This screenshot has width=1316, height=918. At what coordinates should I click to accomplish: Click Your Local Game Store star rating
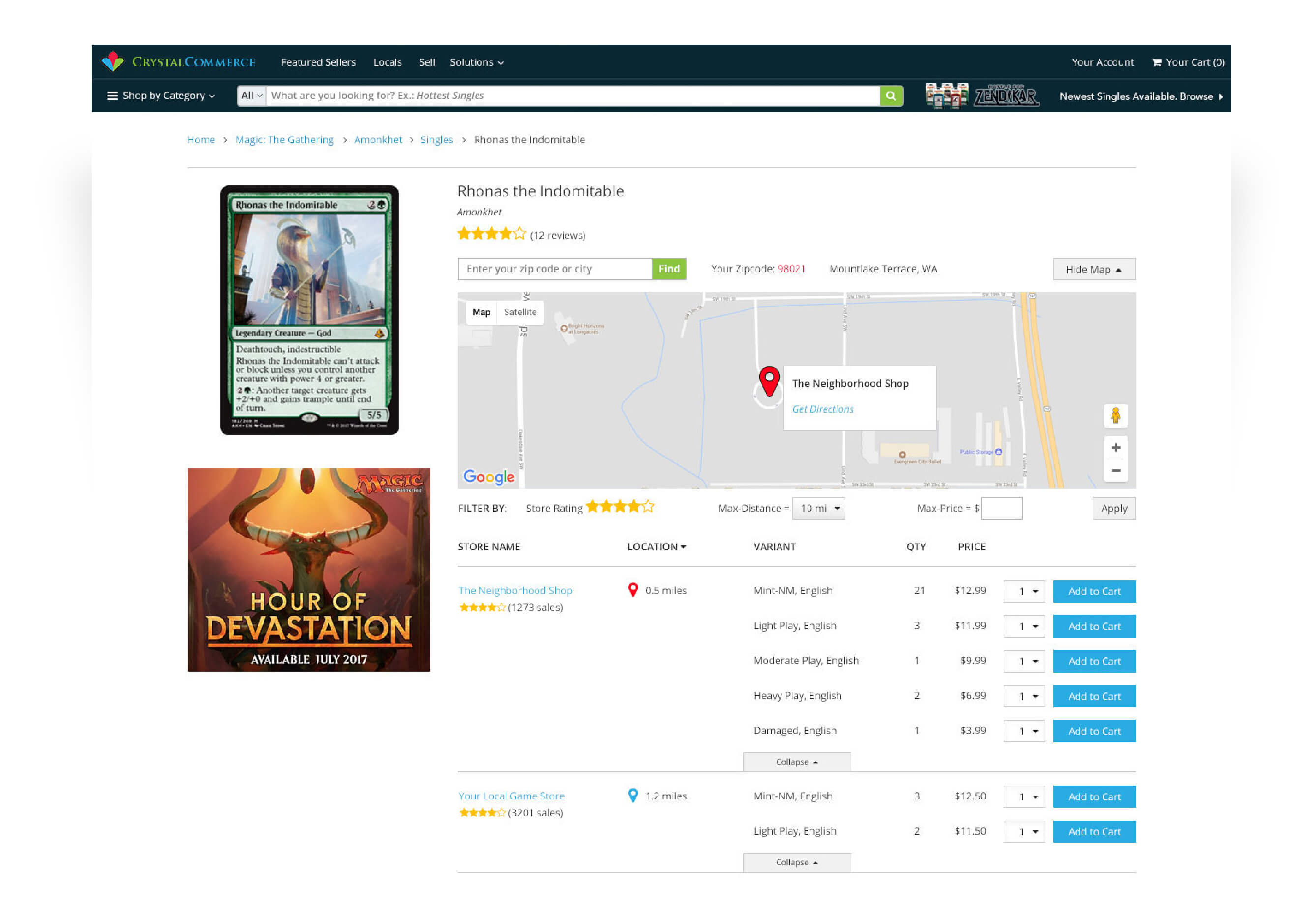click(x=482, y=813)
